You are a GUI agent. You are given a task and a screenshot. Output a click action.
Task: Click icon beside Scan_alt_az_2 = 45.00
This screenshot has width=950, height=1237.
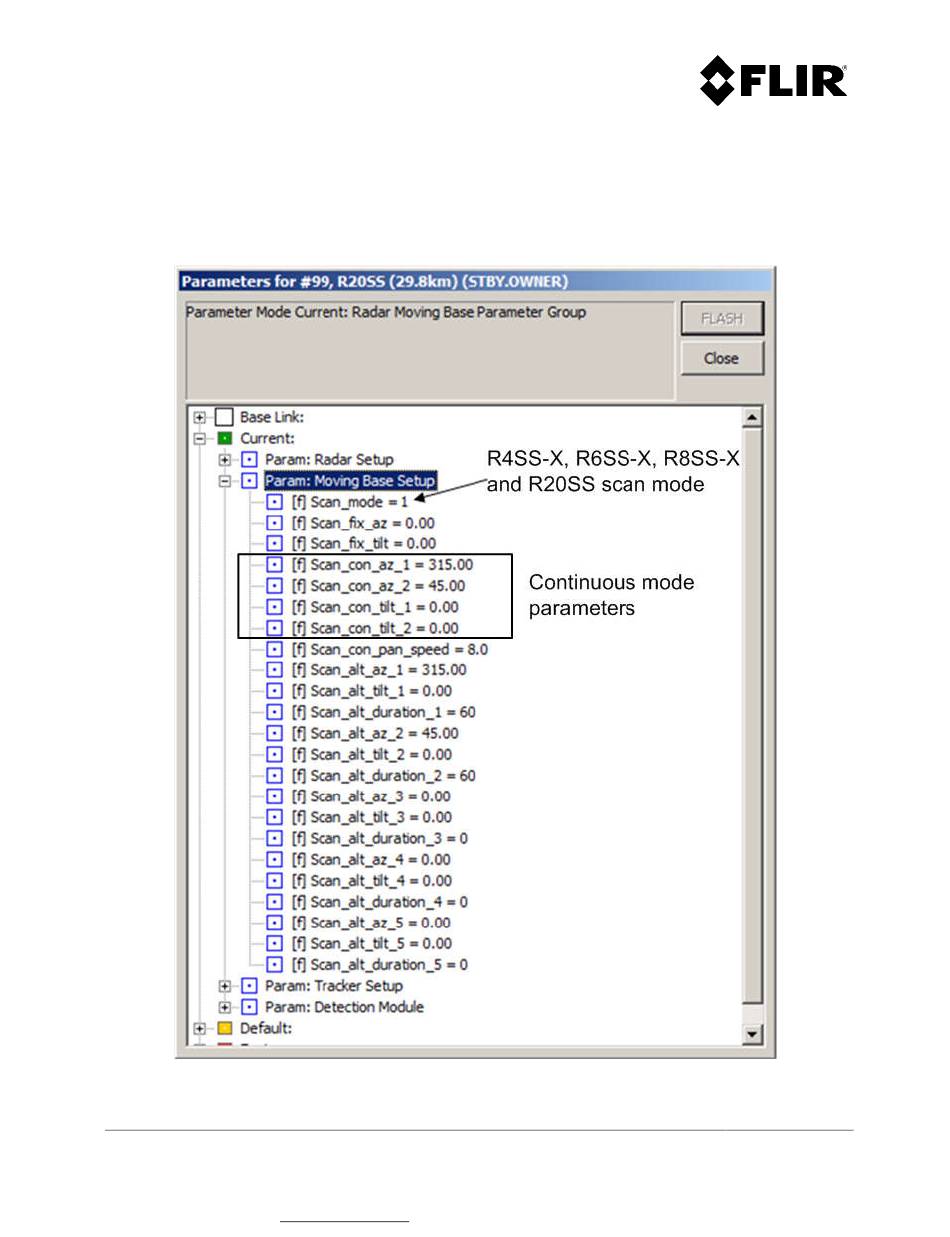pyautogui.click(x=275, y=733)
